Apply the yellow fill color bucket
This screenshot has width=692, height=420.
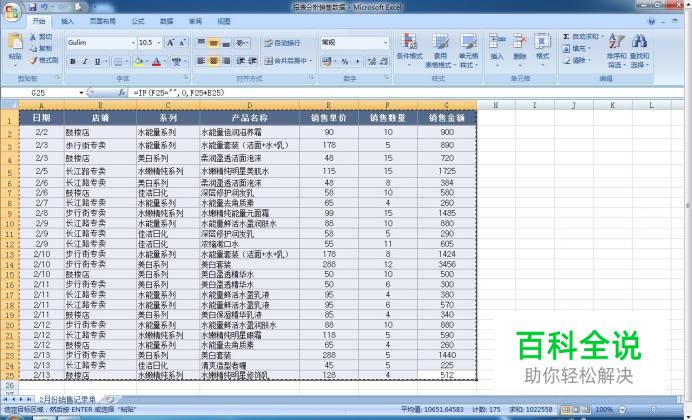(138, 62)
